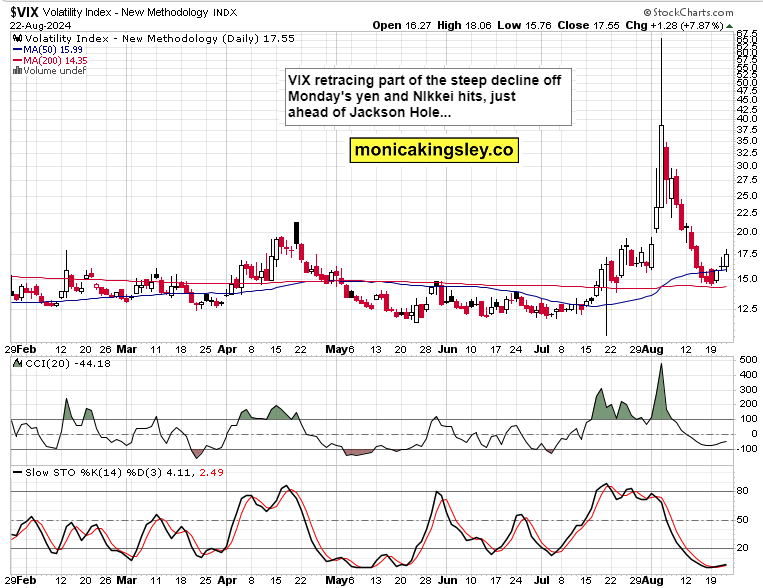Click the VIX retracing annotation text box
This screenshot has height=588, width=763.
[x=425, y=98]
